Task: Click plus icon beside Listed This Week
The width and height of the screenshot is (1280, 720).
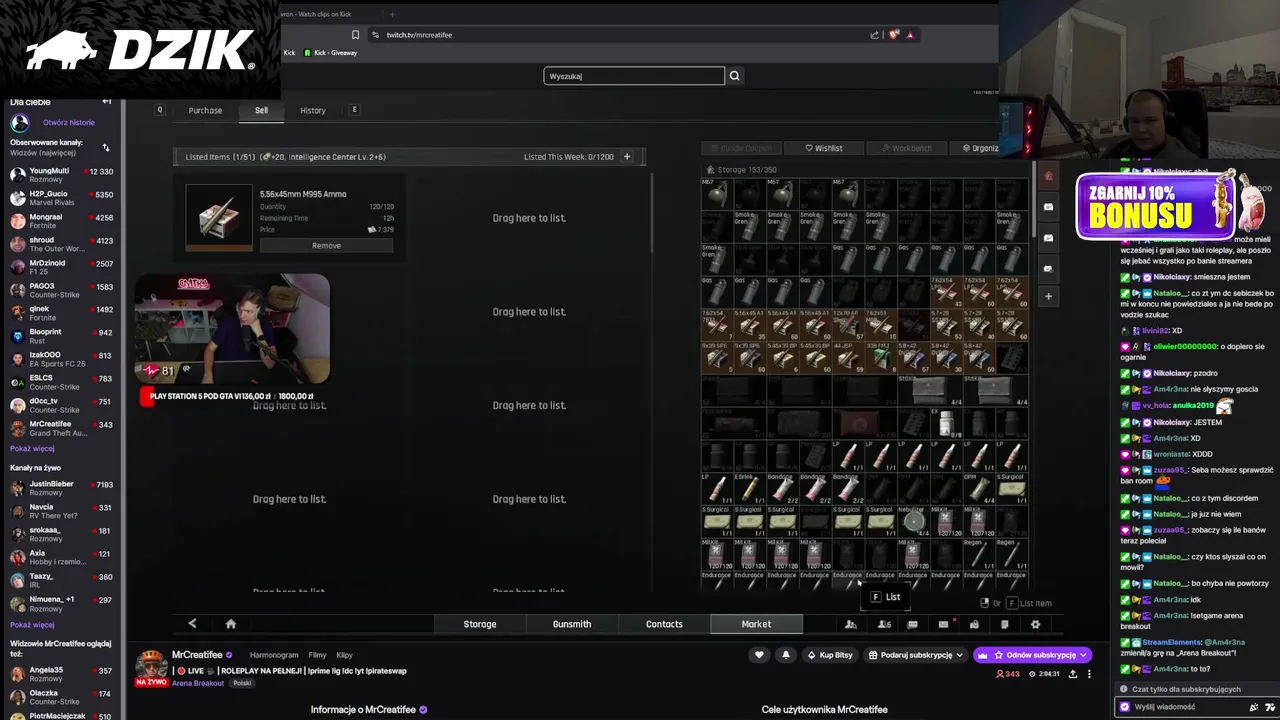Action: click(627, 156)
